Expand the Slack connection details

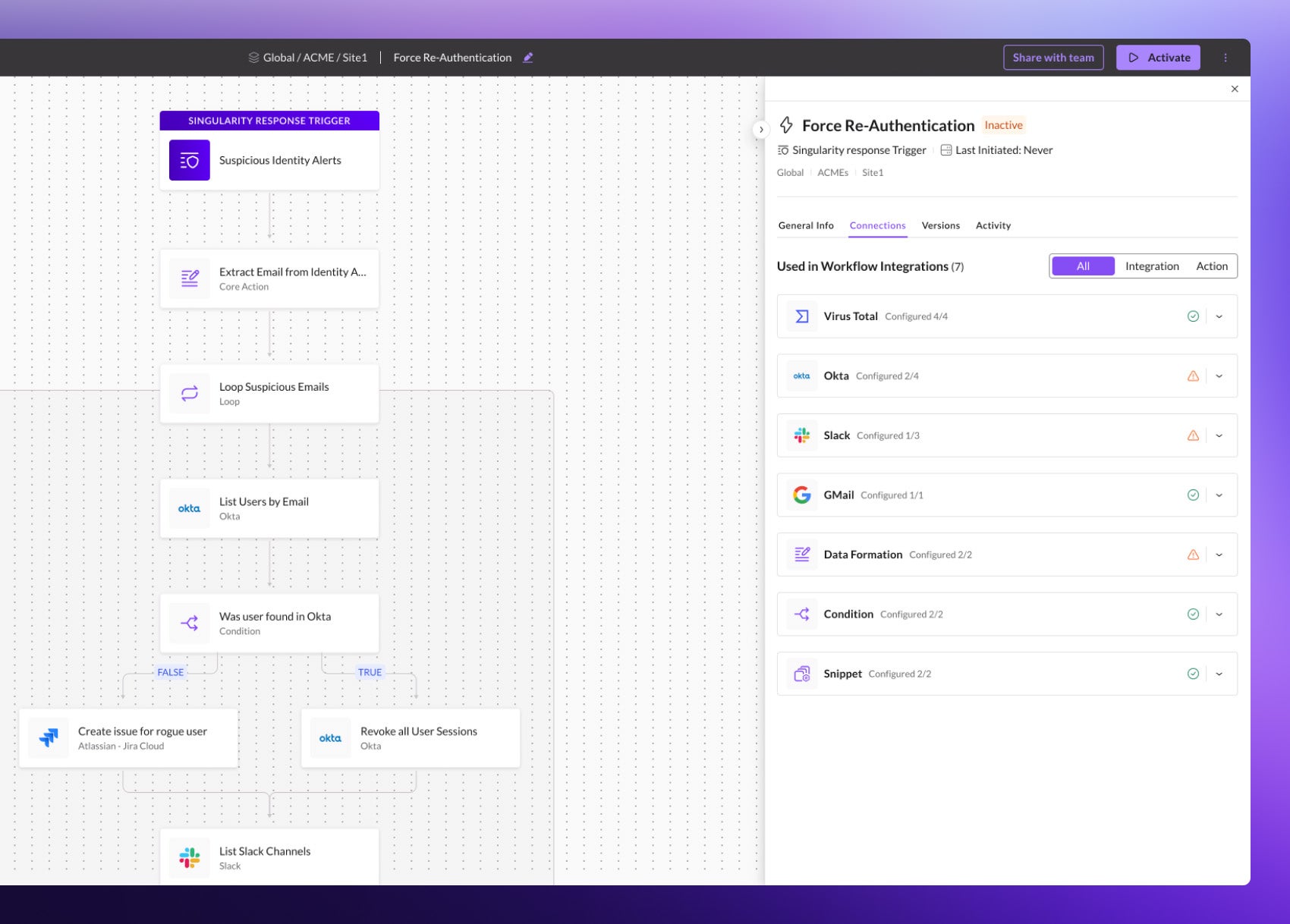tap(1219, 435)
